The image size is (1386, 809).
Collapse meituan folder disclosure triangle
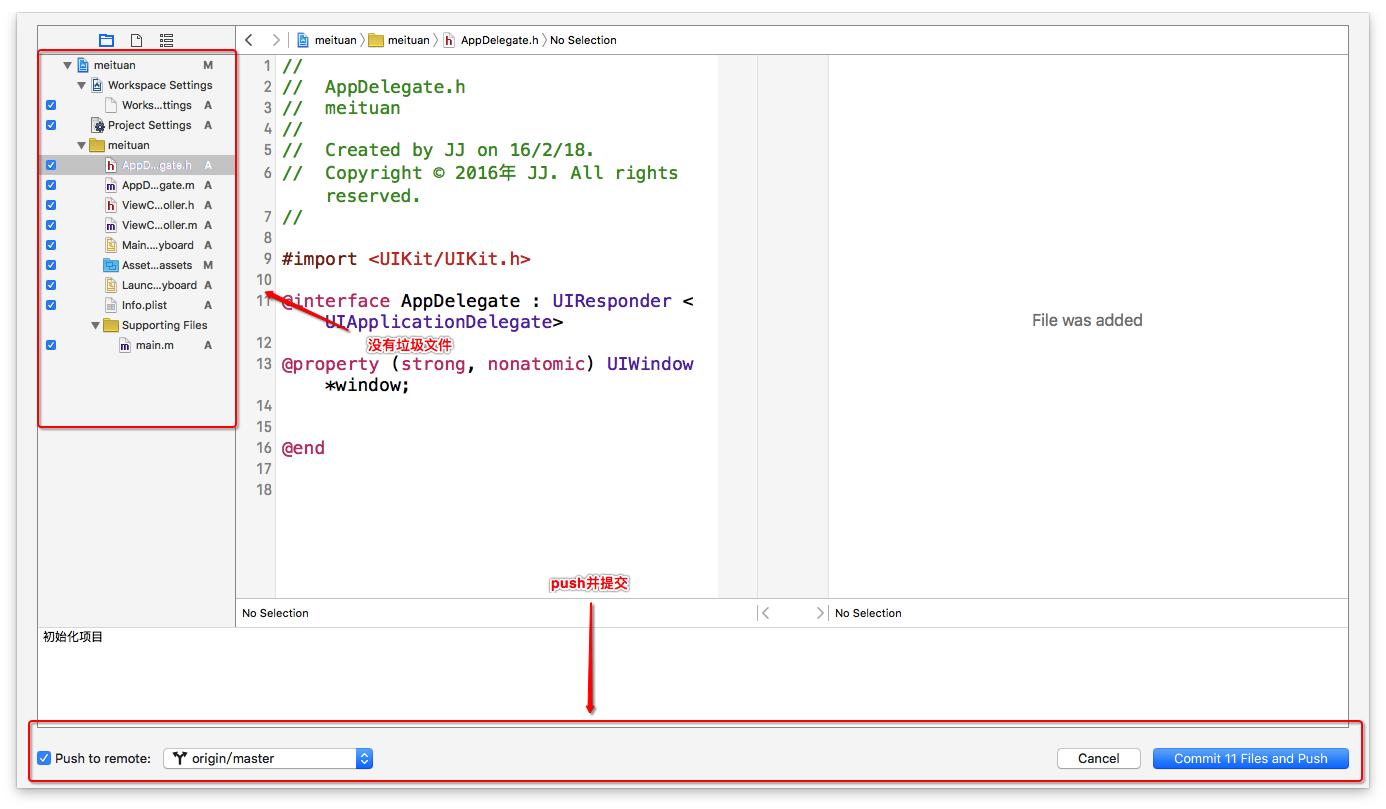point(82,145)
